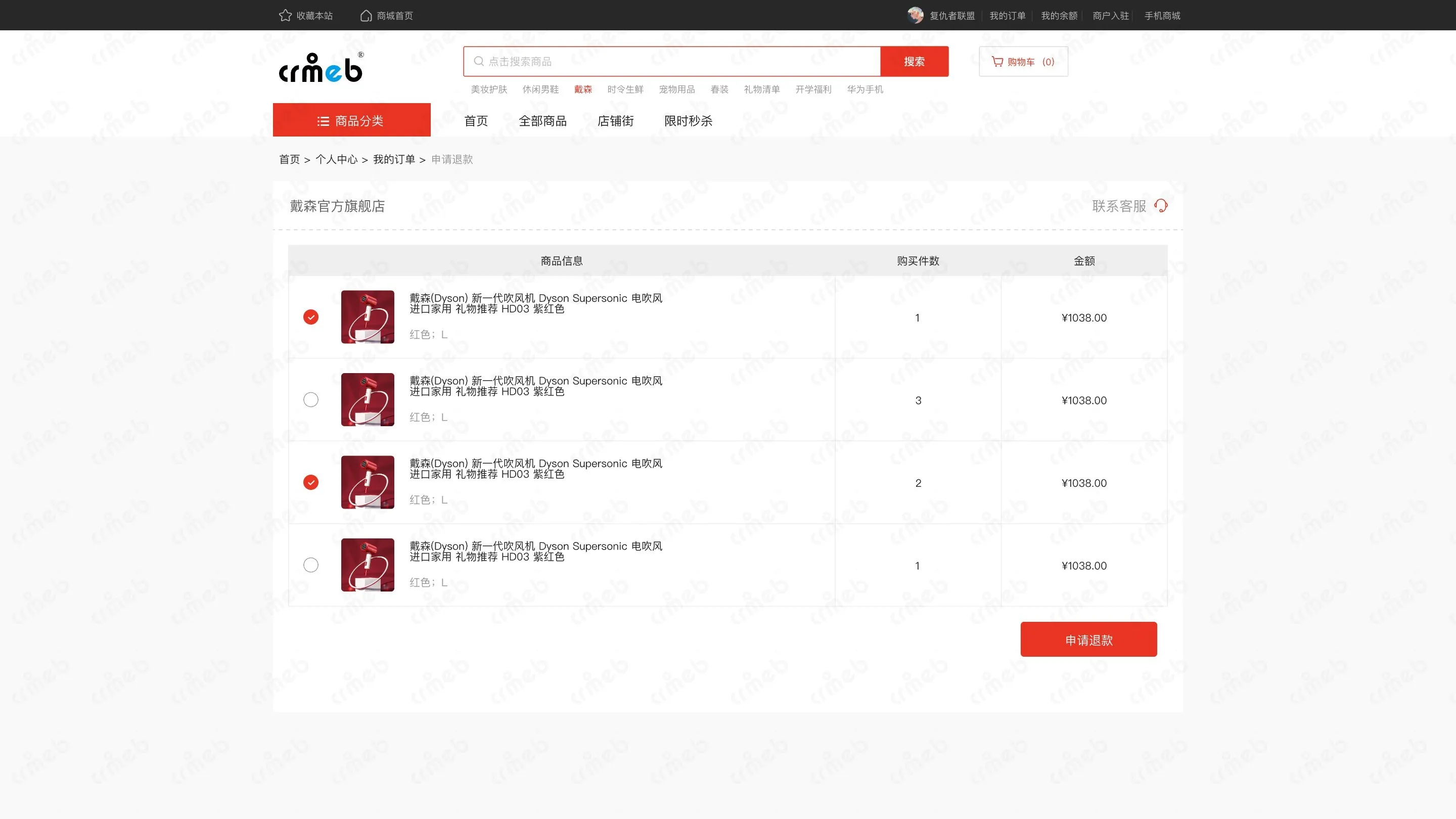Click the 金额 column header
This screenshot has width=1456, height=819.
click(x=1084, y=260)
